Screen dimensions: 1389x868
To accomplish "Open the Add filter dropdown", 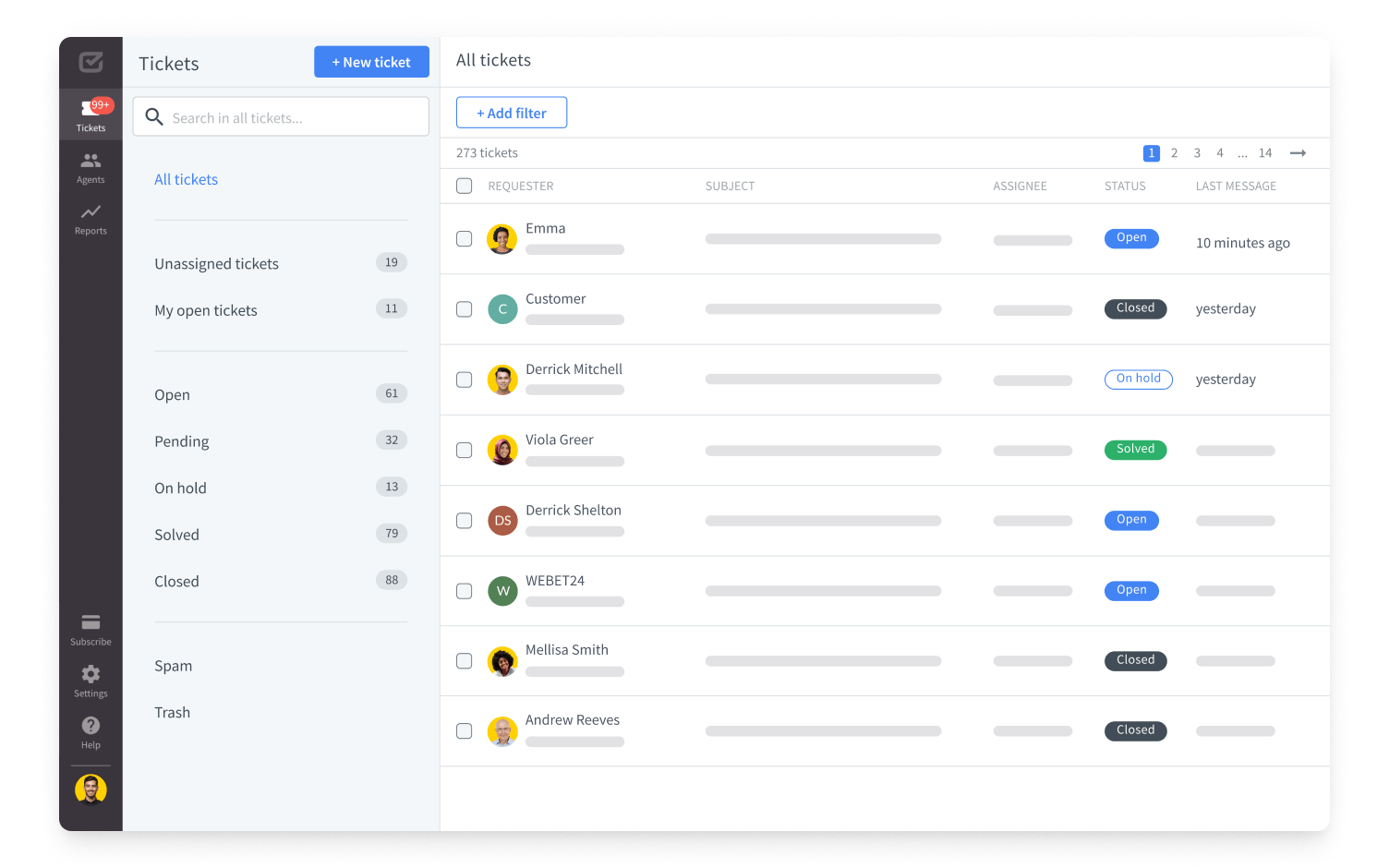I will (512, 112).
